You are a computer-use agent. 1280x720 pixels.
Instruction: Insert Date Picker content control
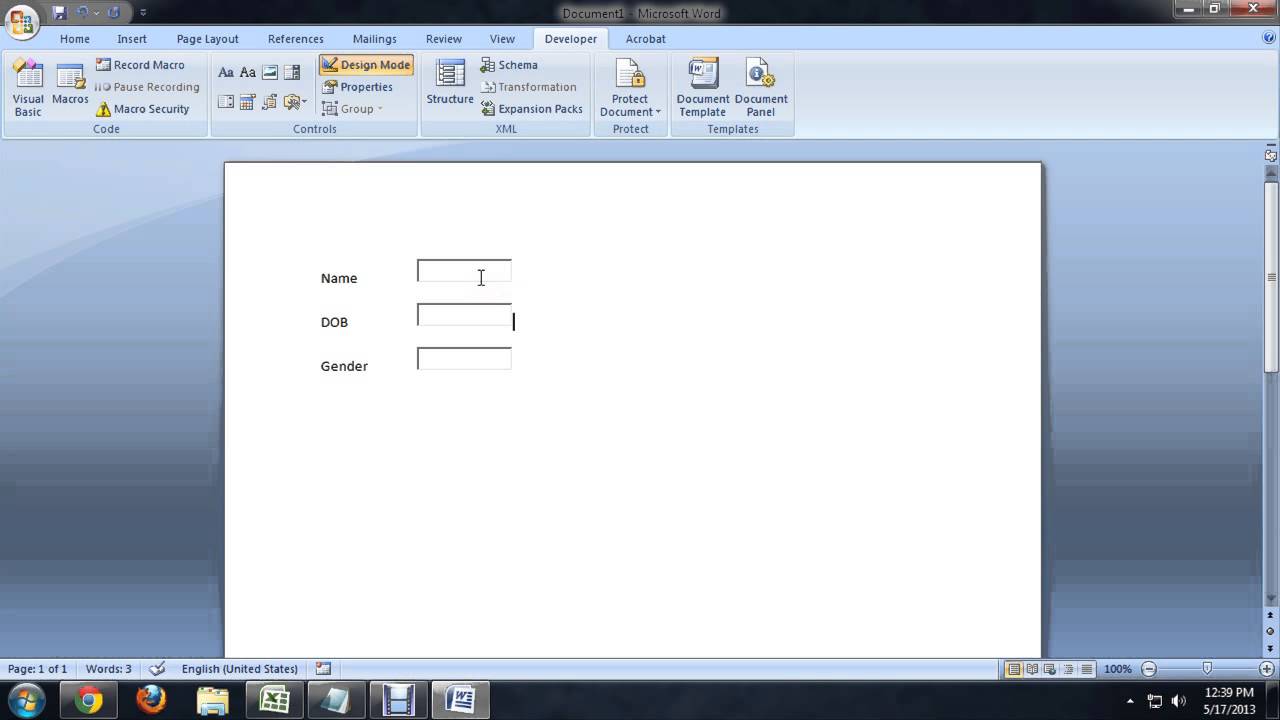(248, 101)
